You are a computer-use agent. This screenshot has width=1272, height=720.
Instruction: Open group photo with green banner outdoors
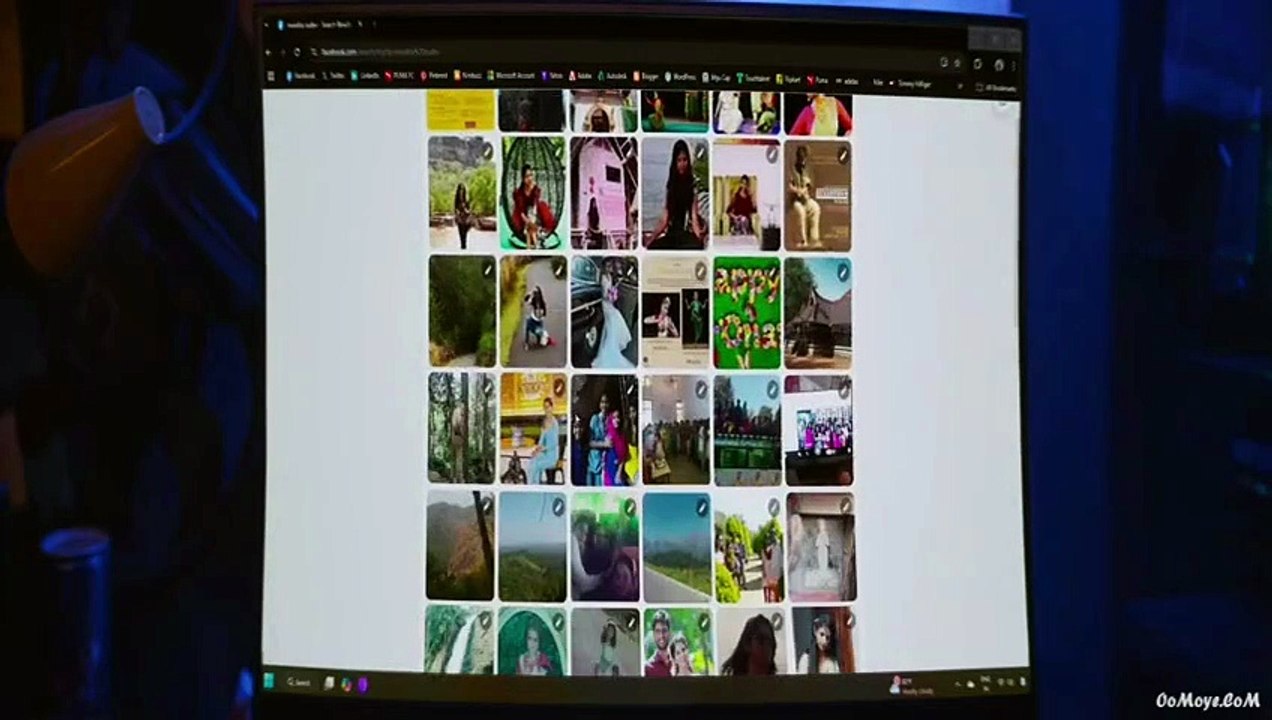point(747,430)
